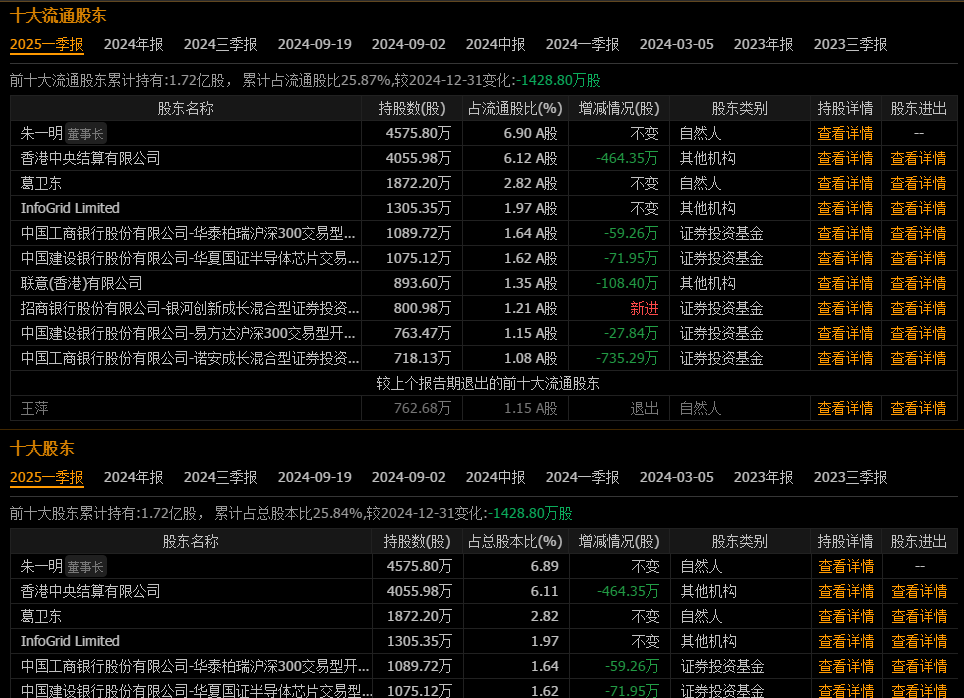Select the 762.68万 holding for 王萍
Image resolution: width=964 pixels, height=698 pixels.
click(422, 408)
